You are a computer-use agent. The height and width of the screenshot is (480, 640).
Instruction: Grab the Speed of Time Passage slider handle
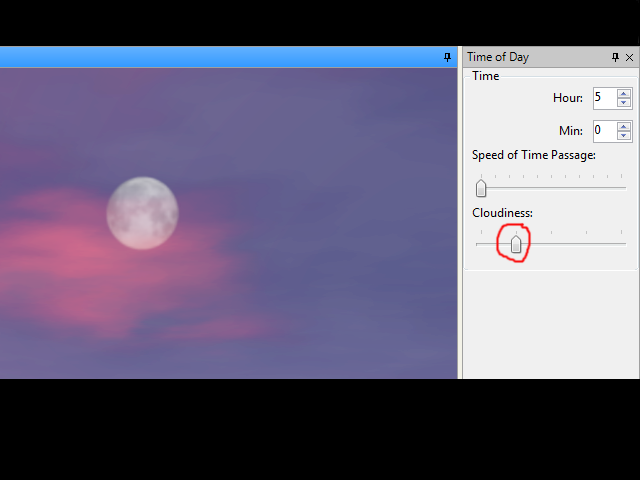pyautogui.click(x=481, y=188)
